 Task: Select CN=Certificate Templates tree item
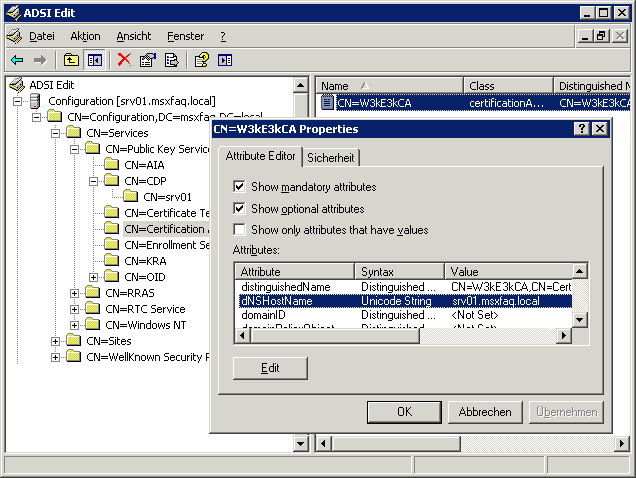click(167, 213)
